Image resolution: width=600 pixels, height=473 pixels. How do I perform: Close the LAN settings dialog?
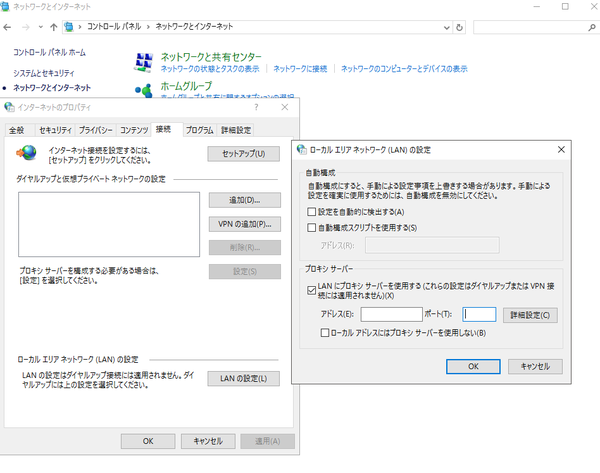(561, 150)
